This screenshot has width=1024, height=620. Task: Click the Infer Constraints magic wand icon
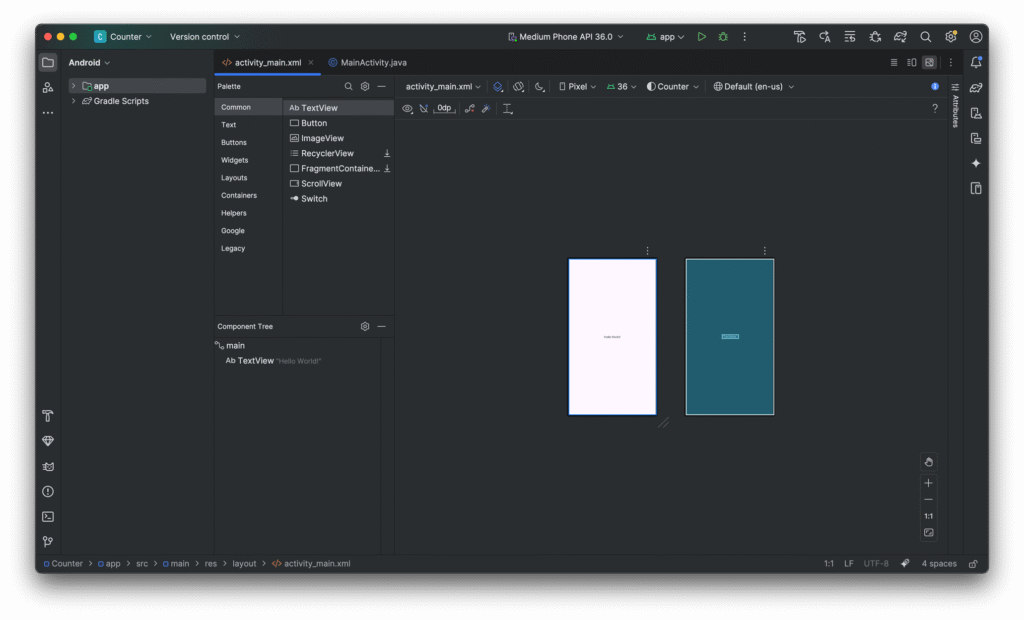(486, 108)
